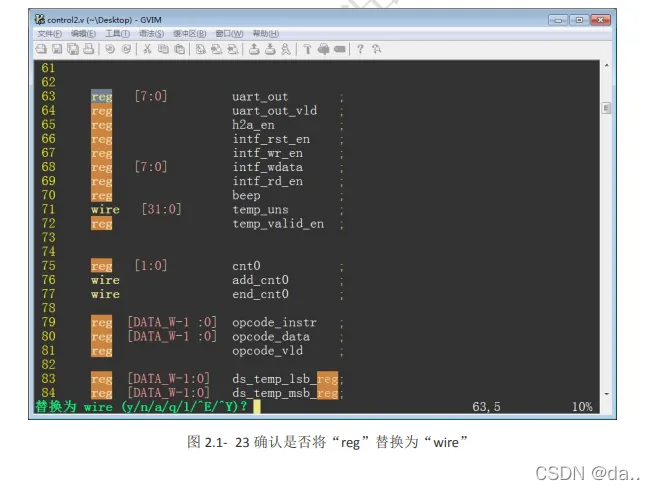
Task: Click the Make hammer icon
Action: [307, 49]
